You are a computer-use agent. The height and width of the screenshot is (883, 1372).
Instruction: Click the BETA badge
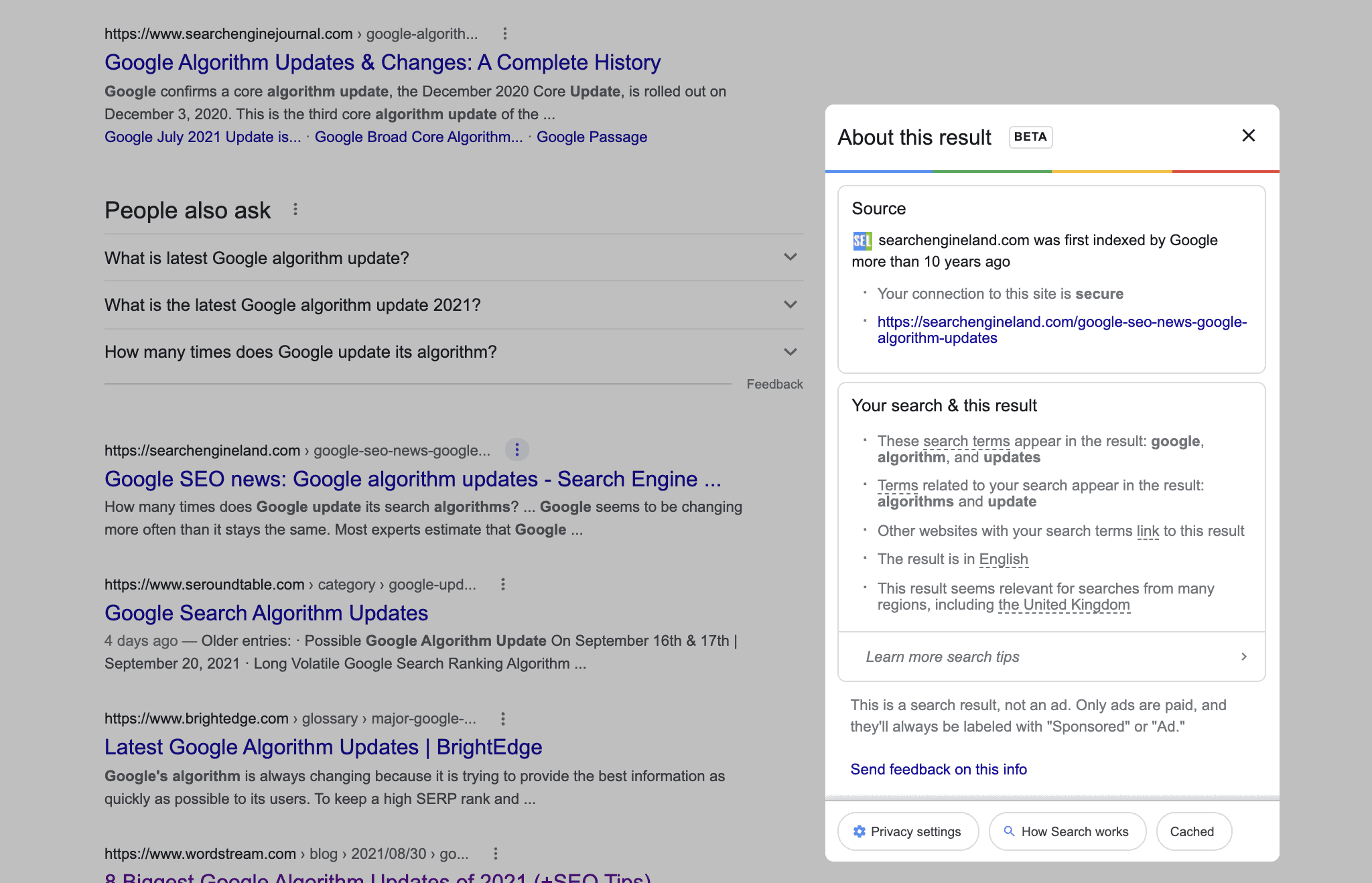coord(1030,137)
